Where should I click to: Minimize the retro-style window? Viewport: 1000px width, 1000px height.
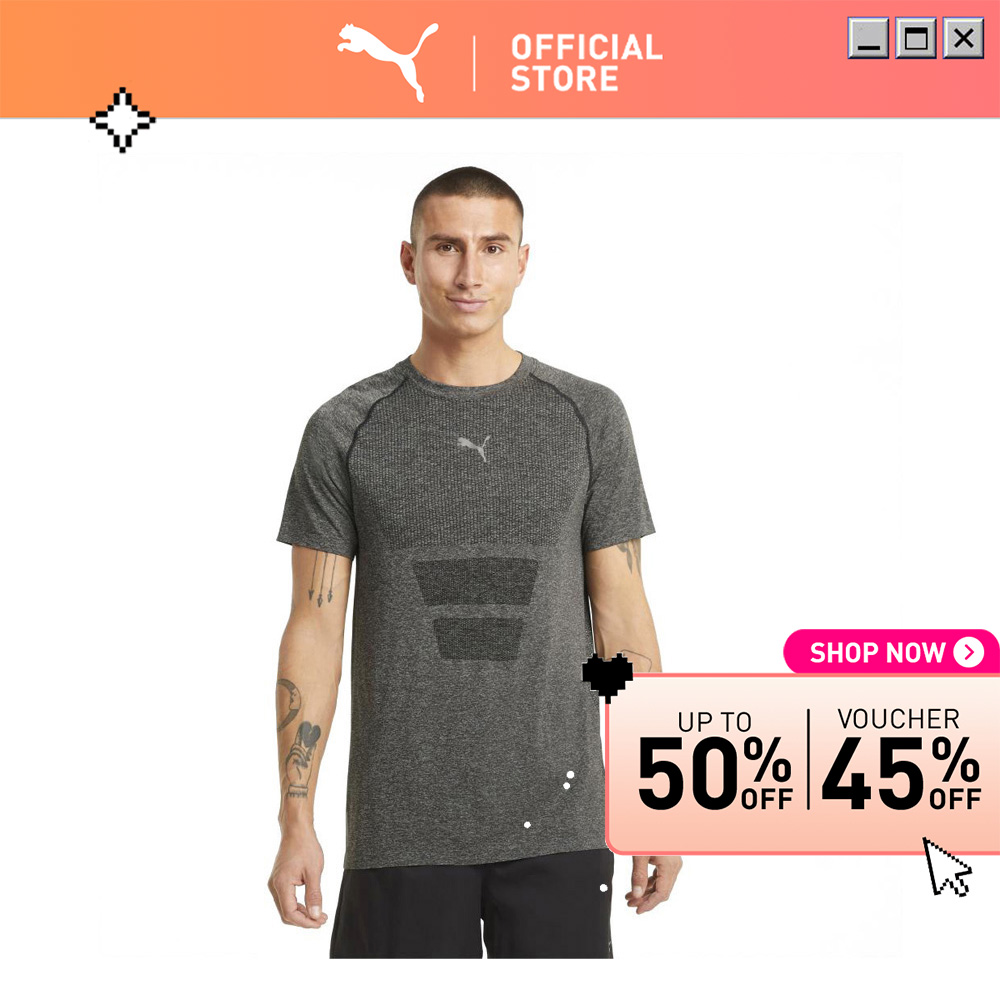click(x=868, y=38)
